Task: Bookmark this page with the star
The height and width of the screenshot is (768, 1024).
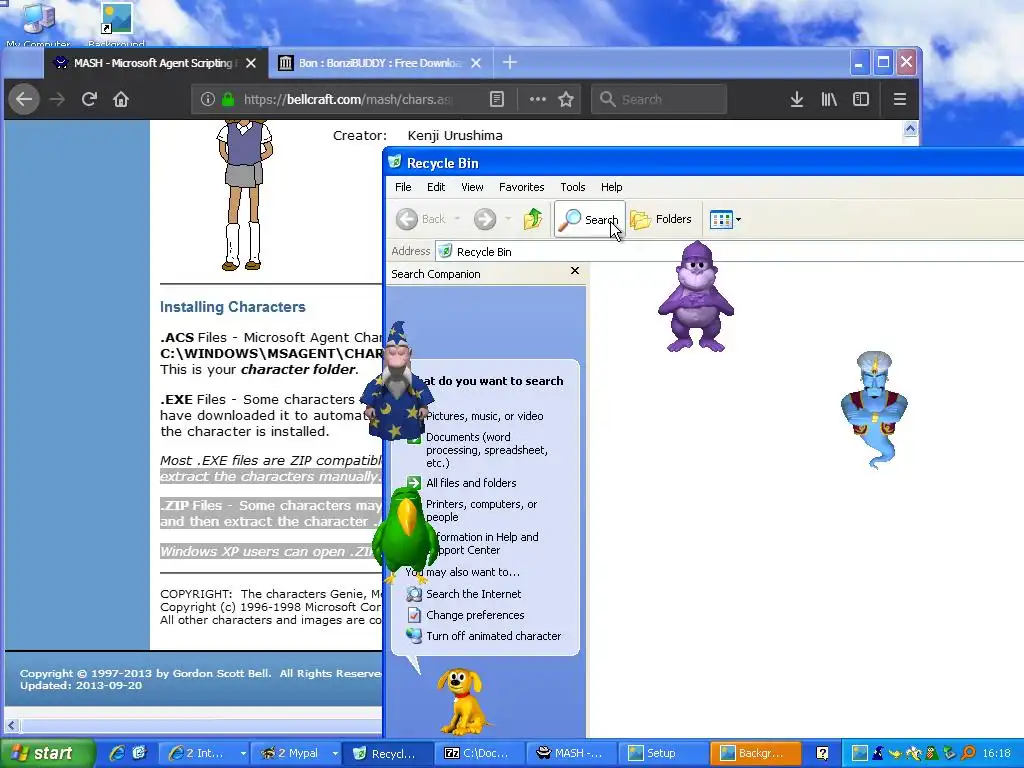Action: pos(566,99)
